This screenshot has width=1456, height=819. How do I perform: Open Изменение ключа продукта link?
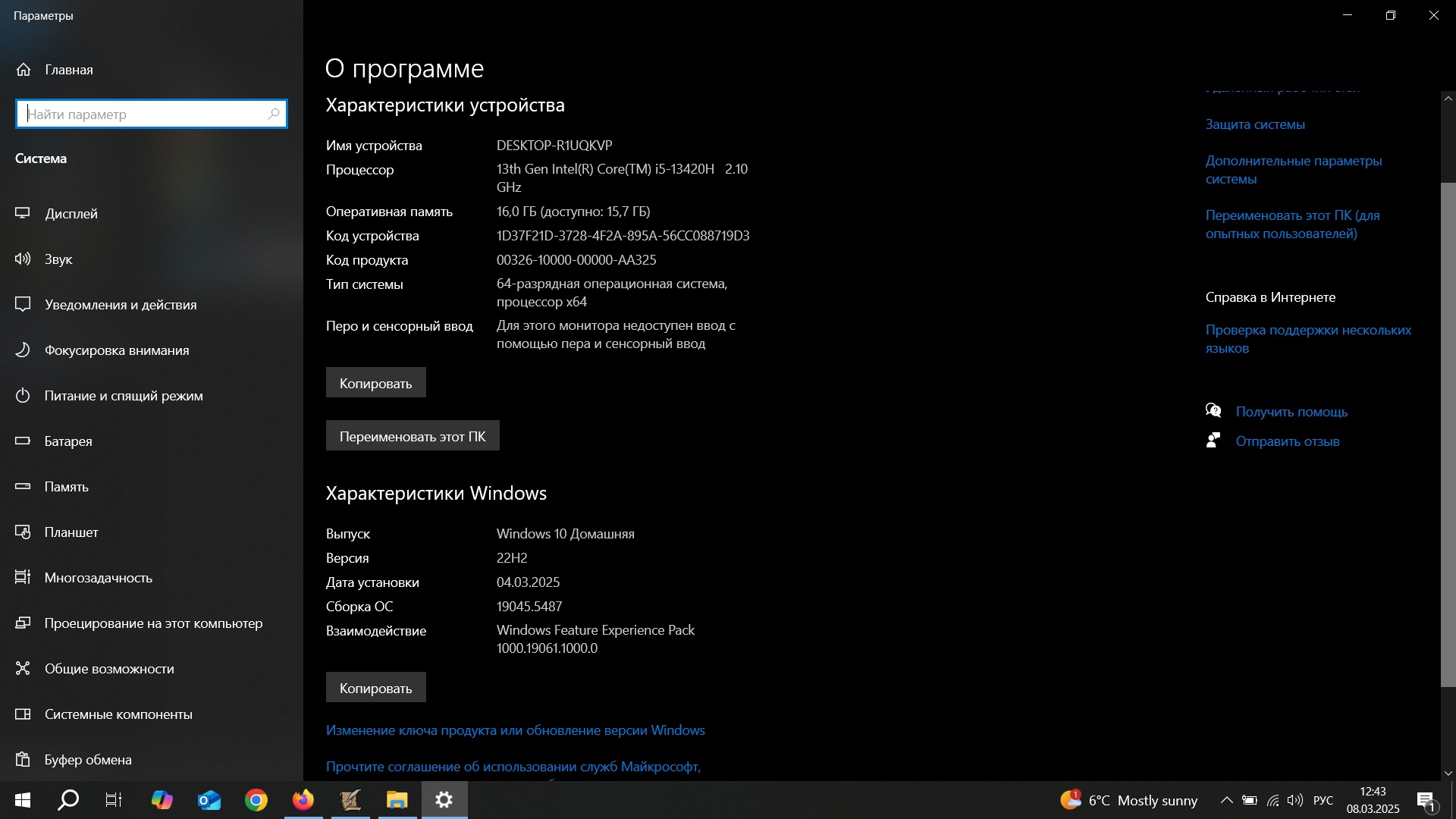(x=515, y=730)
